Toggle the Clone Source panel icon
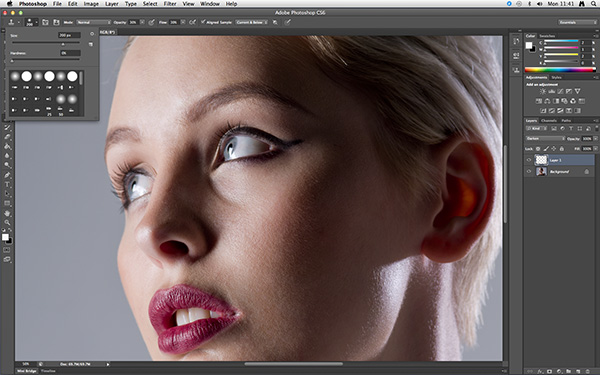Image resolution: width=600 pixels, height=375 pixels. (x=56, y=22)
